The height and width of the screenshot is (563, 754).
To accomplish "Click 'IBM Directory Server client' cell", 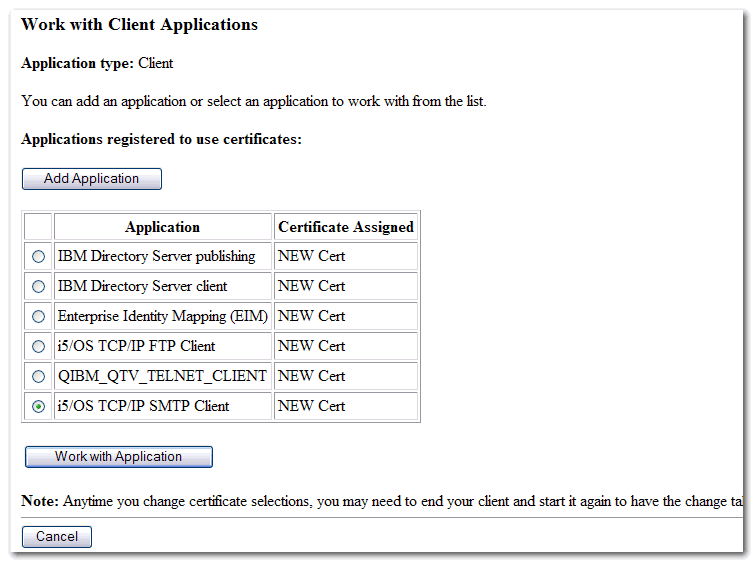I will (163, 287).
